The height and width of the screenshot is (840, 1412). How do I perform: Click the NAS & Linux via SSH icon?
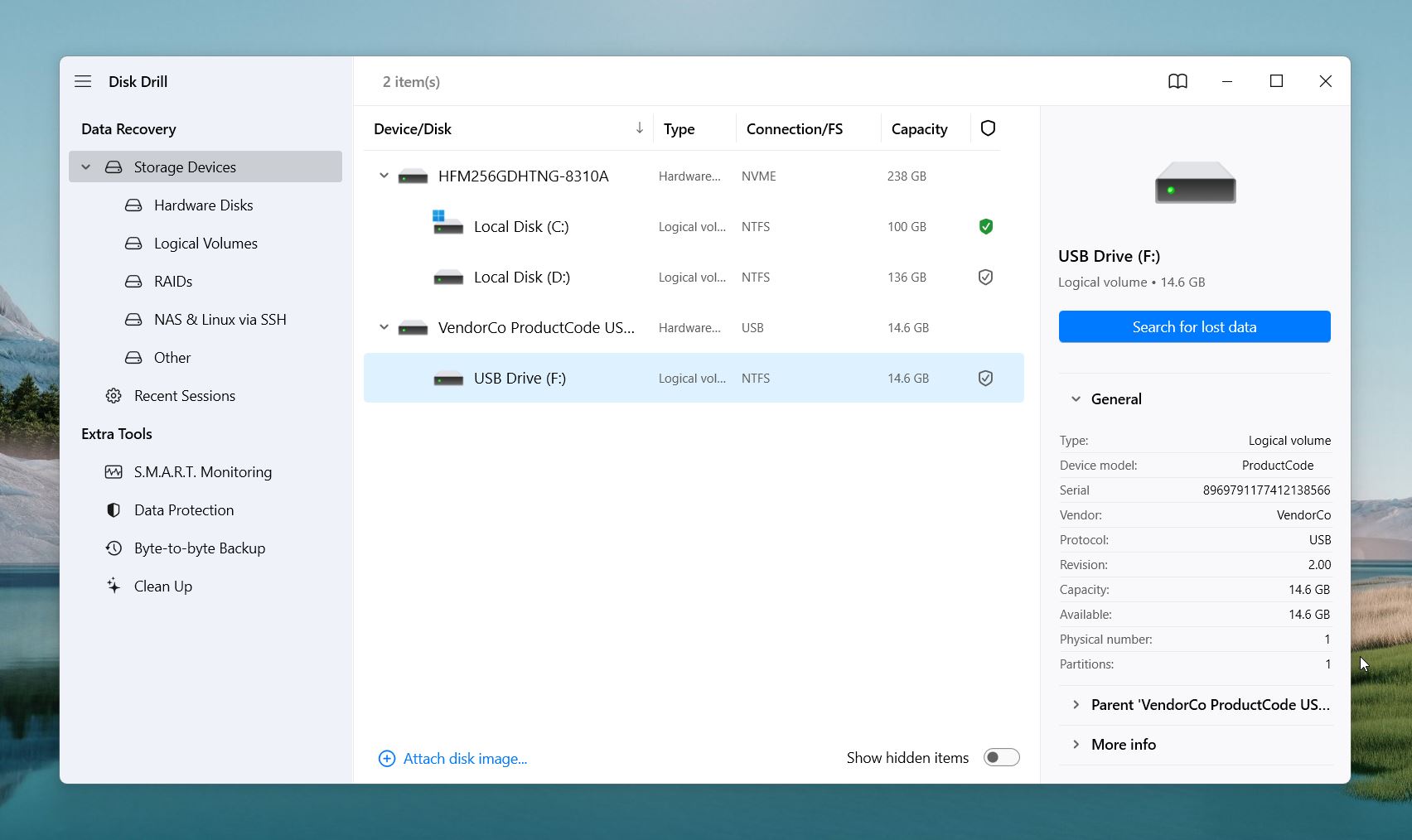pos(133,320)
